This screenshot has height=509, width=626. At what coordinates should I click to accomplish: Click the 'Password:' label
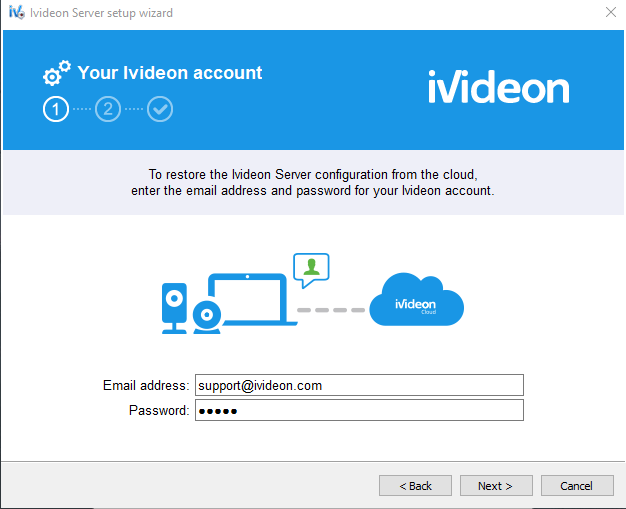(159, 410)
